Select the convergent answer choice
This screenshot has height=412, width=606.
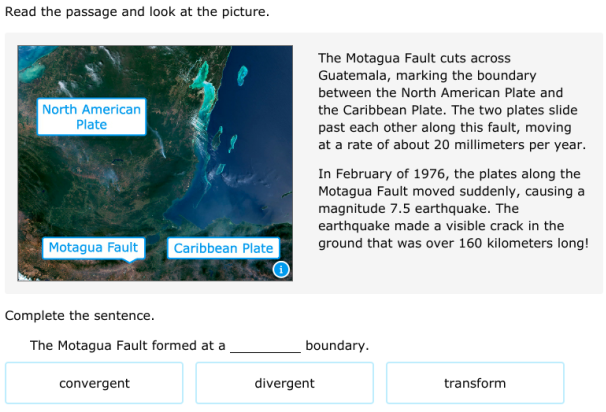coord(94,383)
